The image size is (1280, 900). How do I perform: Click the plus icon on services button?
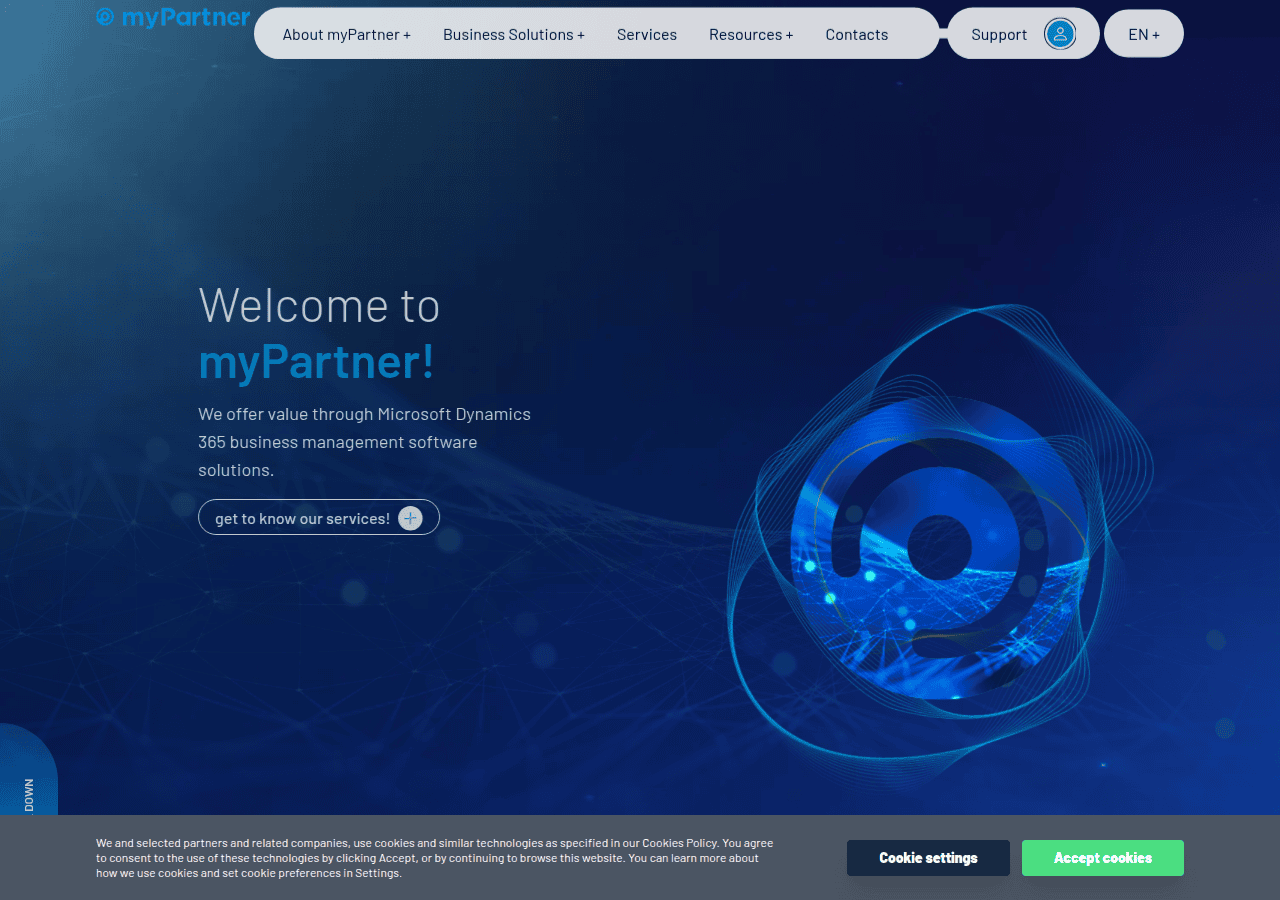pyautogui.click(x=410, y=518)
